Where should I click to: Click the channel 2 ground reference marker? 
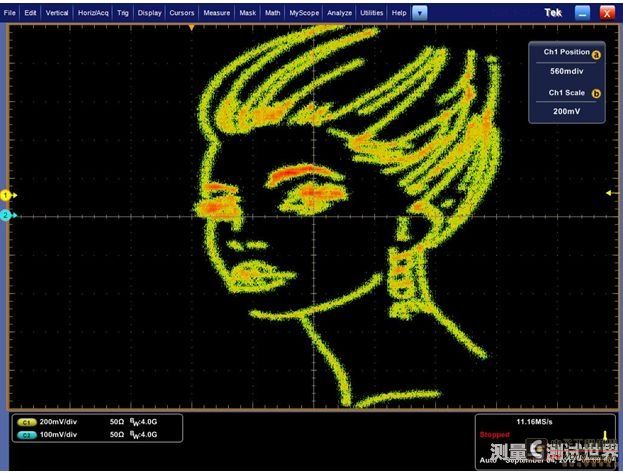[8, 215]
